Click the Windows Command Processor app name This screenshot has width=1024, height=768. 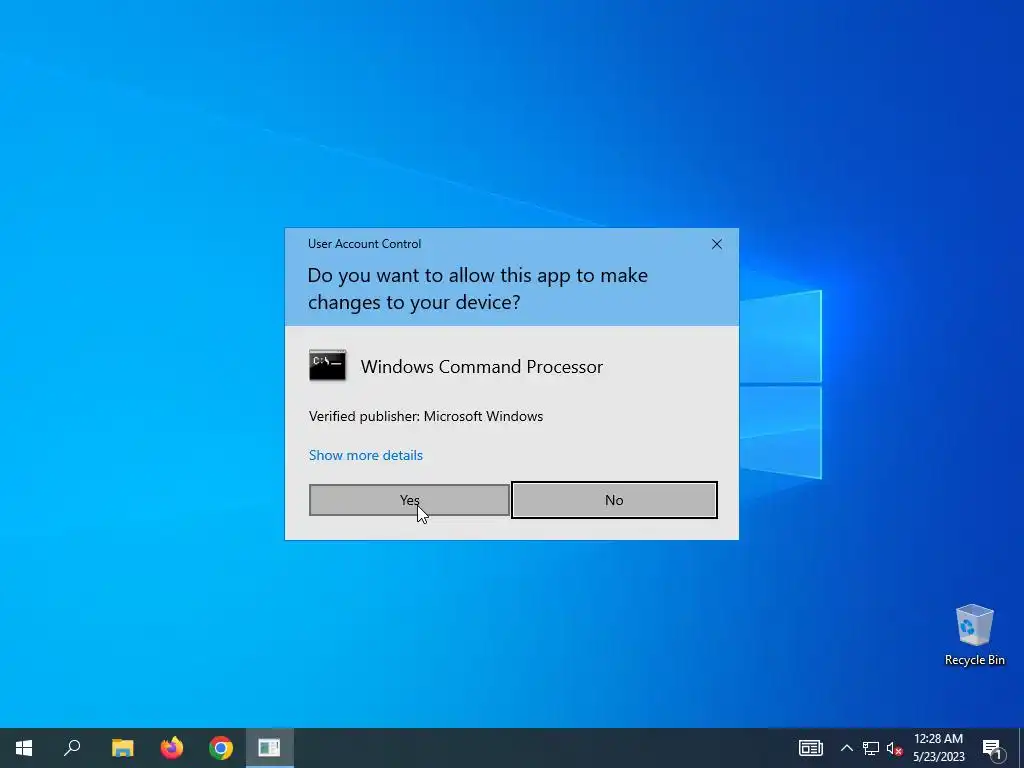[x=481, y=366]
